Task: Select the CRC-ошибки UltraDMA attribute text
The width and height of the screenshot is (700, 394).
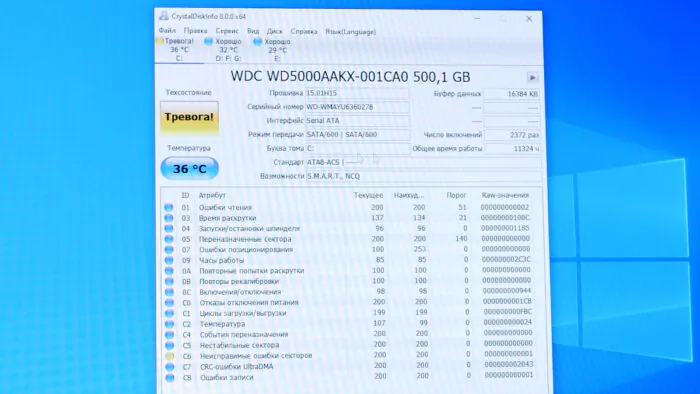Action: pyautogui.click(x=237, y=367)
